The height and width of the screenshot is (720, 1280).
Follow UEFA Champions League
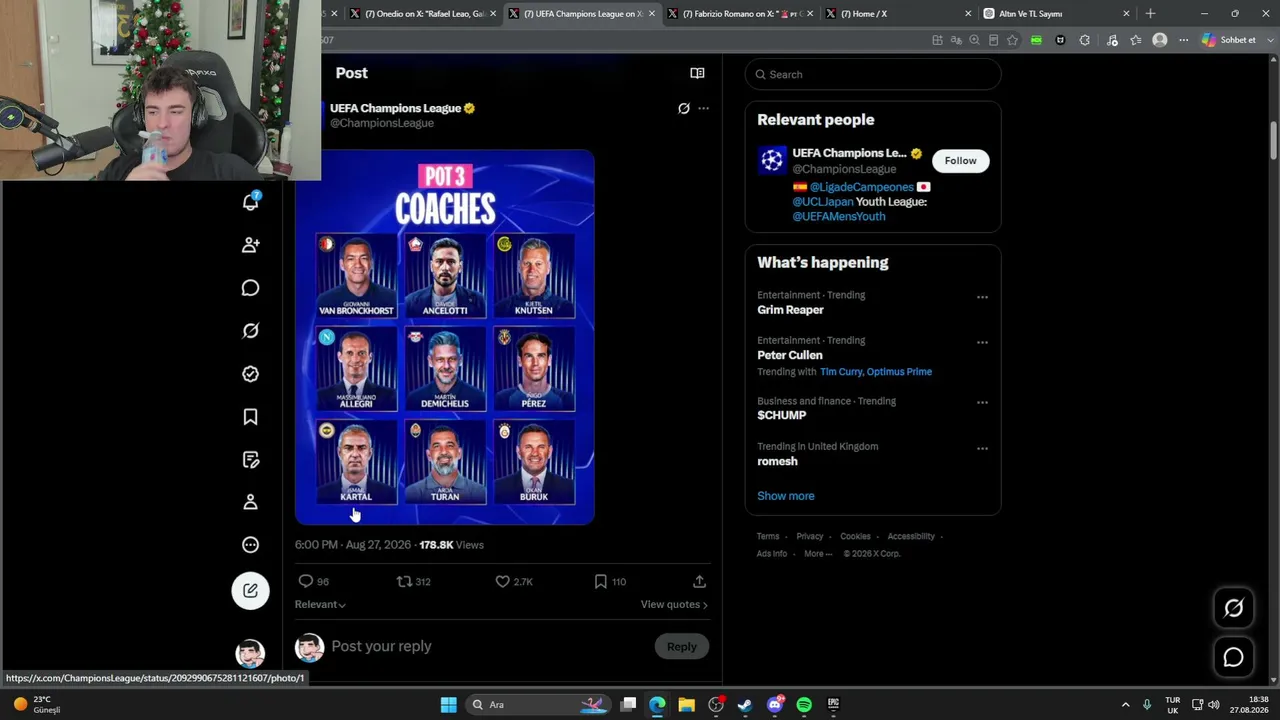pos(960,161)
